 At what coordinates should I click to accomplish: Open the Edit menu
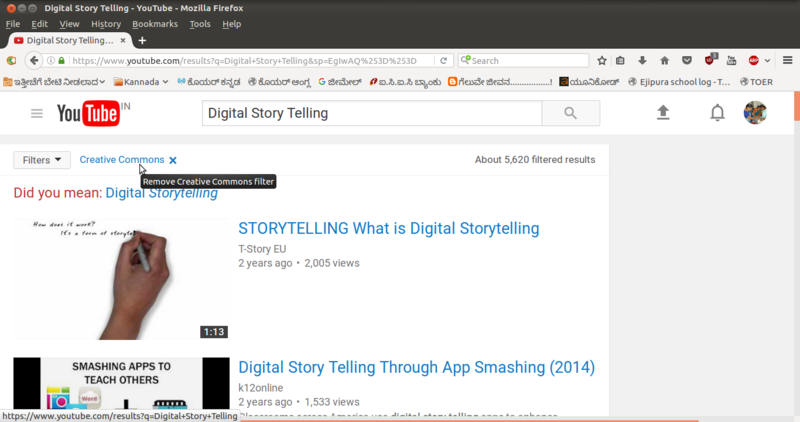pos(39,24)
